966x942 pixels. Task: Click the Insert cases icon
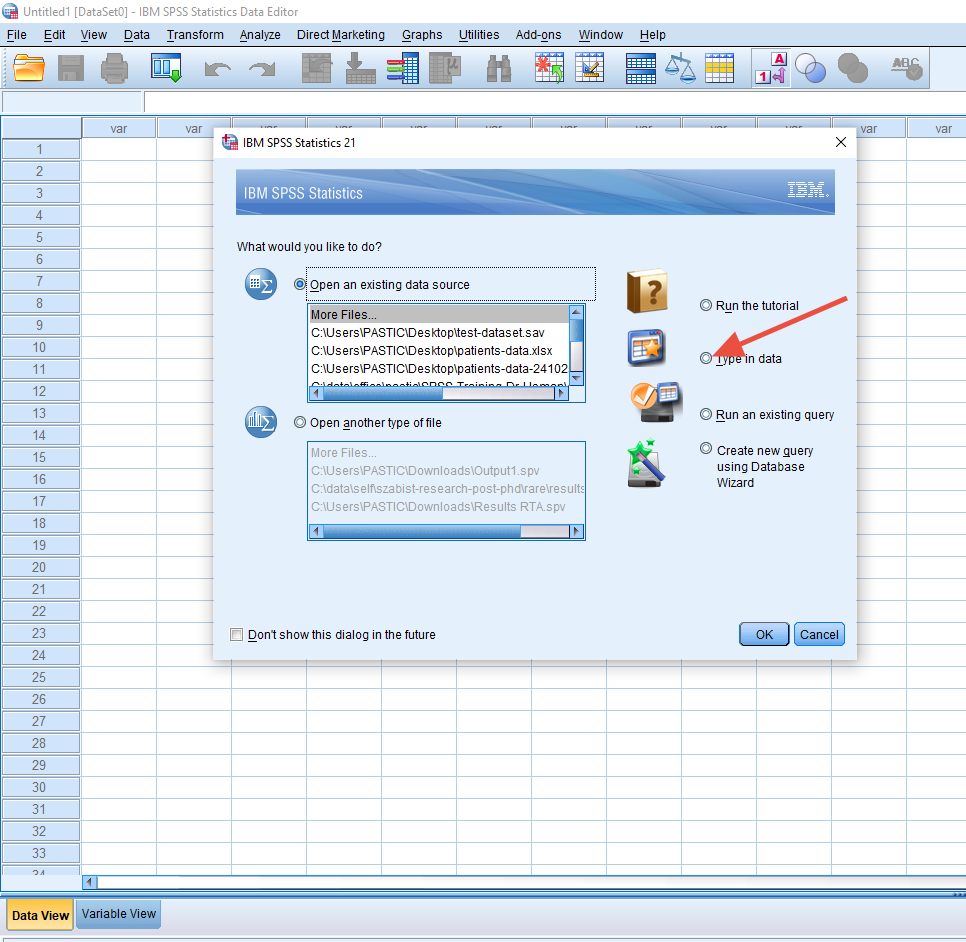point(549,68)
